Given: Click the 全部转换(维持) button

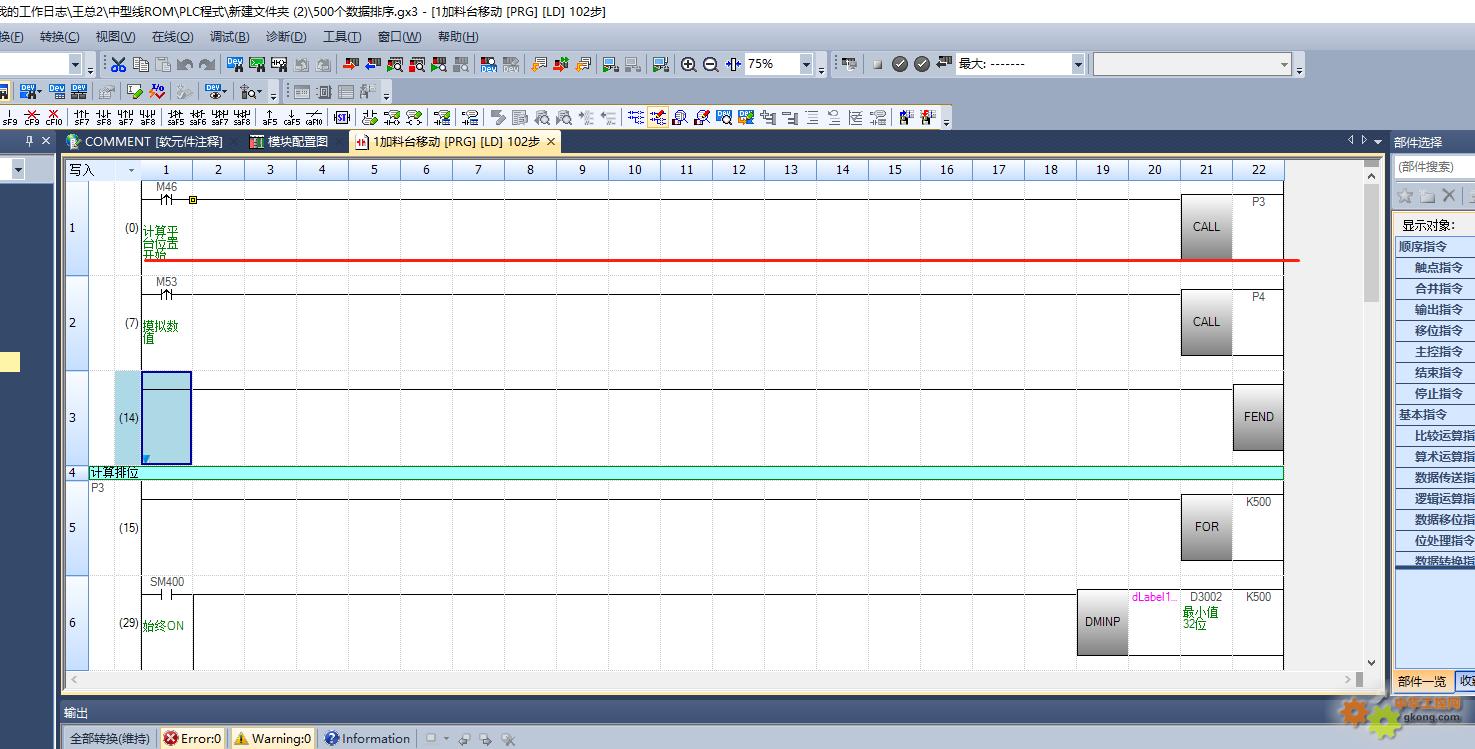Looking at the screenshot, I should pos(109,739).
